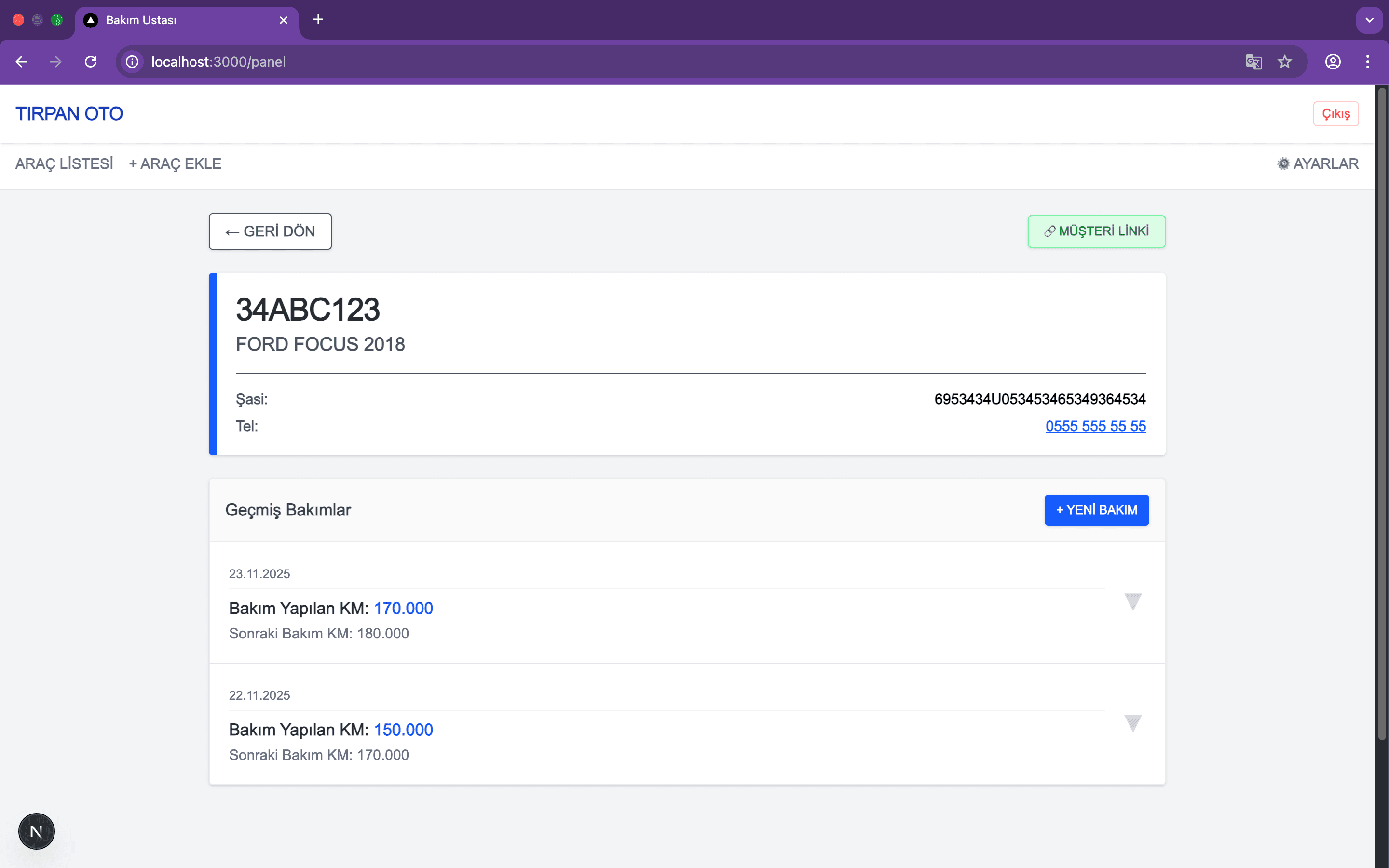Viewport: 1389px width, 868px height.
Task: Open Chrome three-dot menu
Action: pos(1368,61)
